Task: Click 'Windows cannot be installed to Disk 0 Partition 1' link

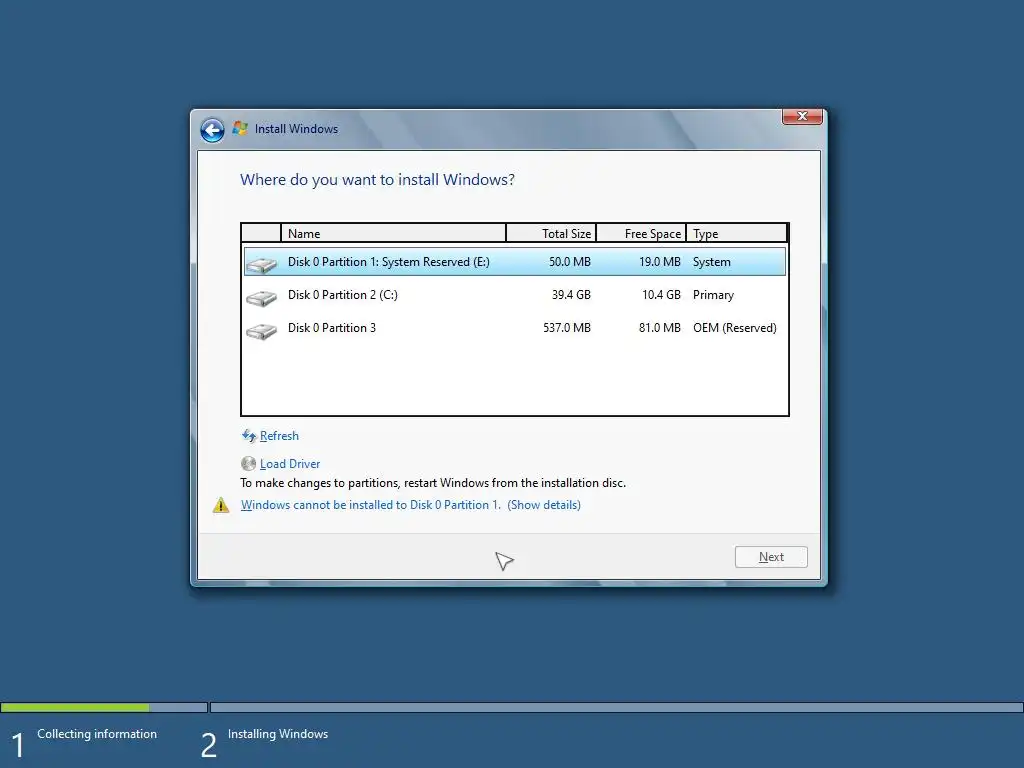Action: coord(371,505)
